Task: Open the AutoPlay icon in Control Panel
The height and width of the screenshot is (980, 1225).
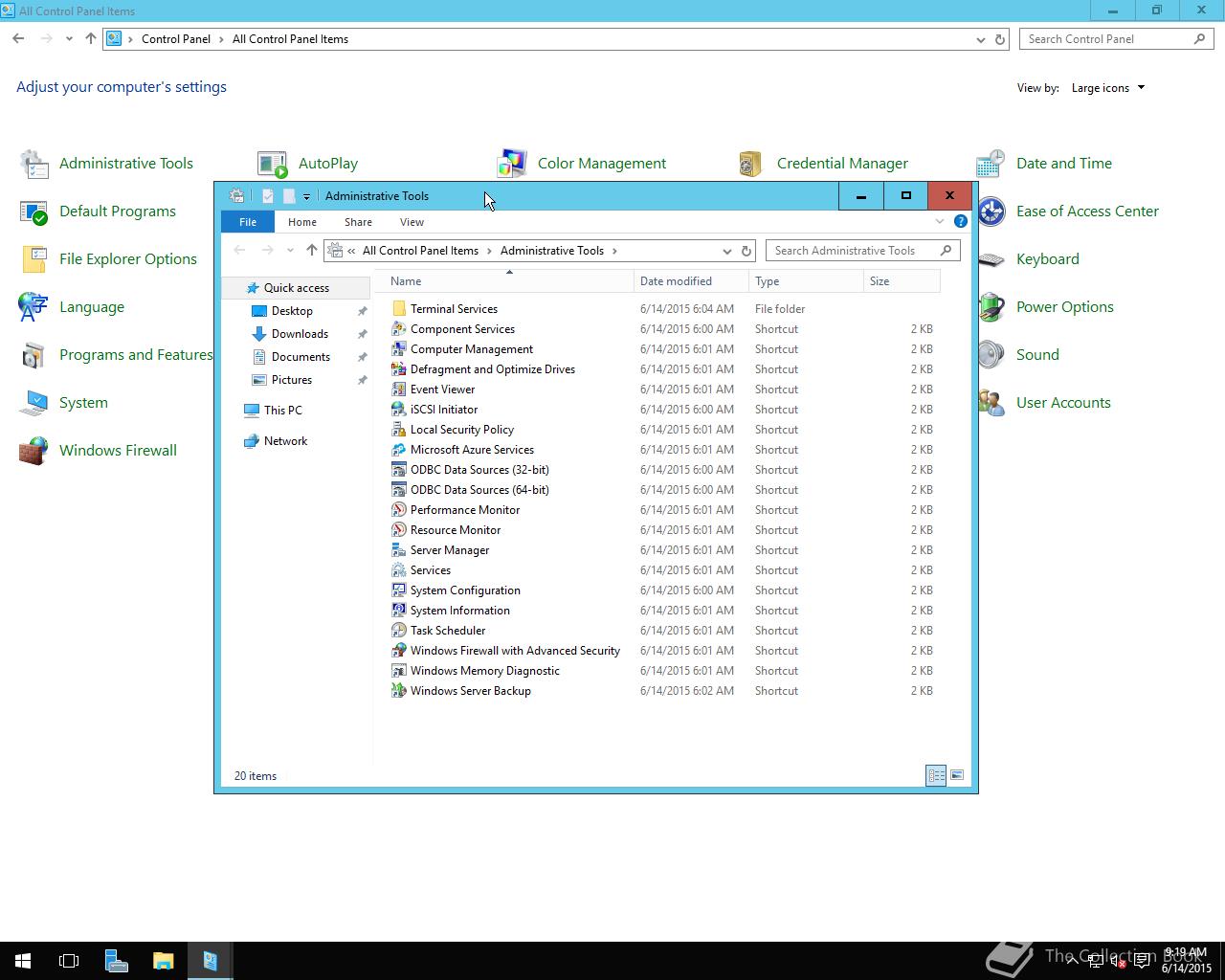Action: coord(273,164)
